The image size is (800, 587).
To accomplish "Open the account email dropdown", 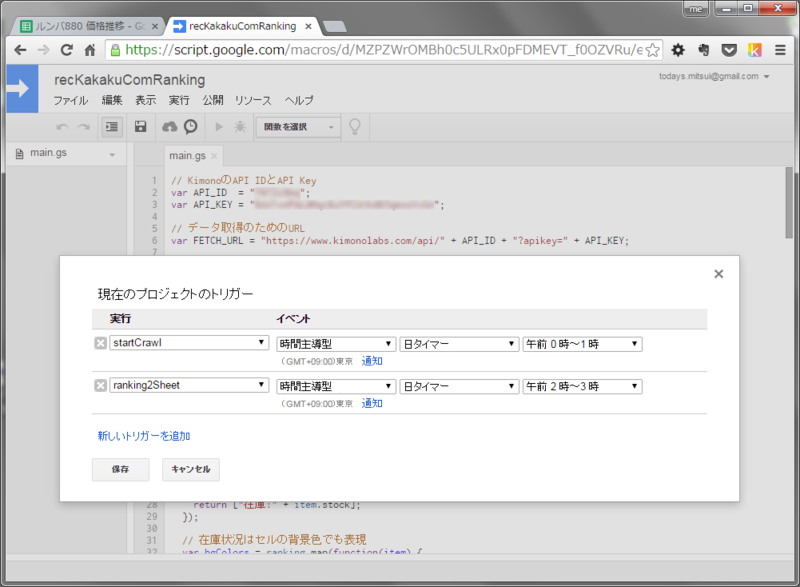I will click(x=714, y=76).
